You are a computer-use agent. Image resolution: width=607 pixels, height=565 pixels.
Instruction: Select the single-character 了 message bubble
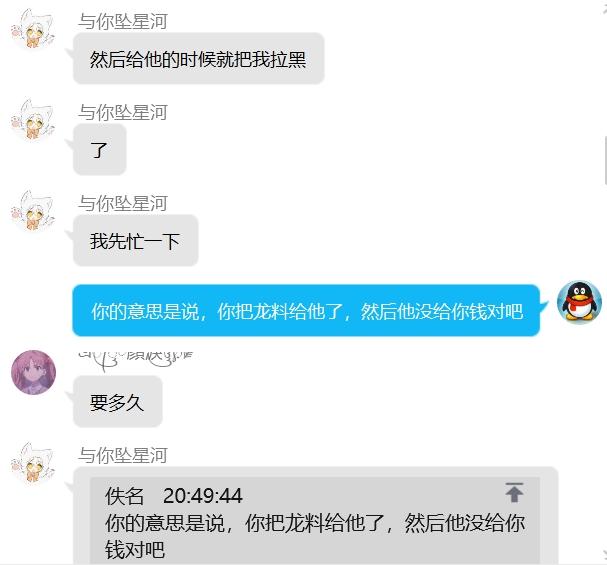(x=99, y=150)
